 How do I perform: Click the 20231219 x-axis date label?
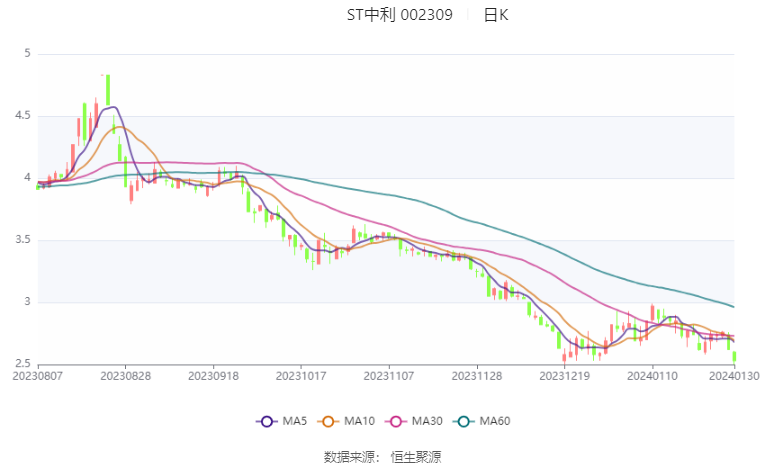coord(564,376)
